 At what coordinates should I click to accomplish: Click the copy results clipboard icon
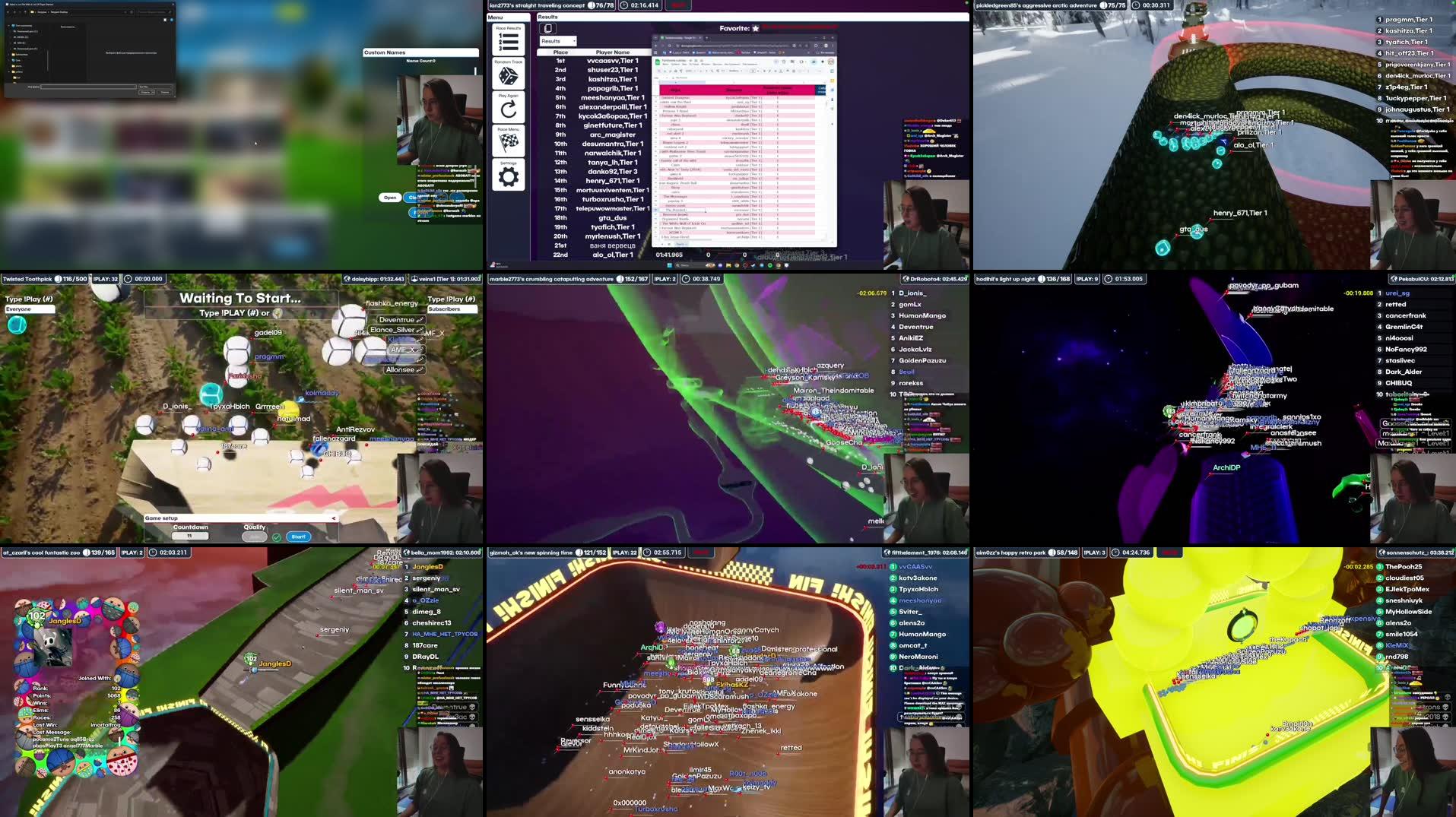point(547,29)
